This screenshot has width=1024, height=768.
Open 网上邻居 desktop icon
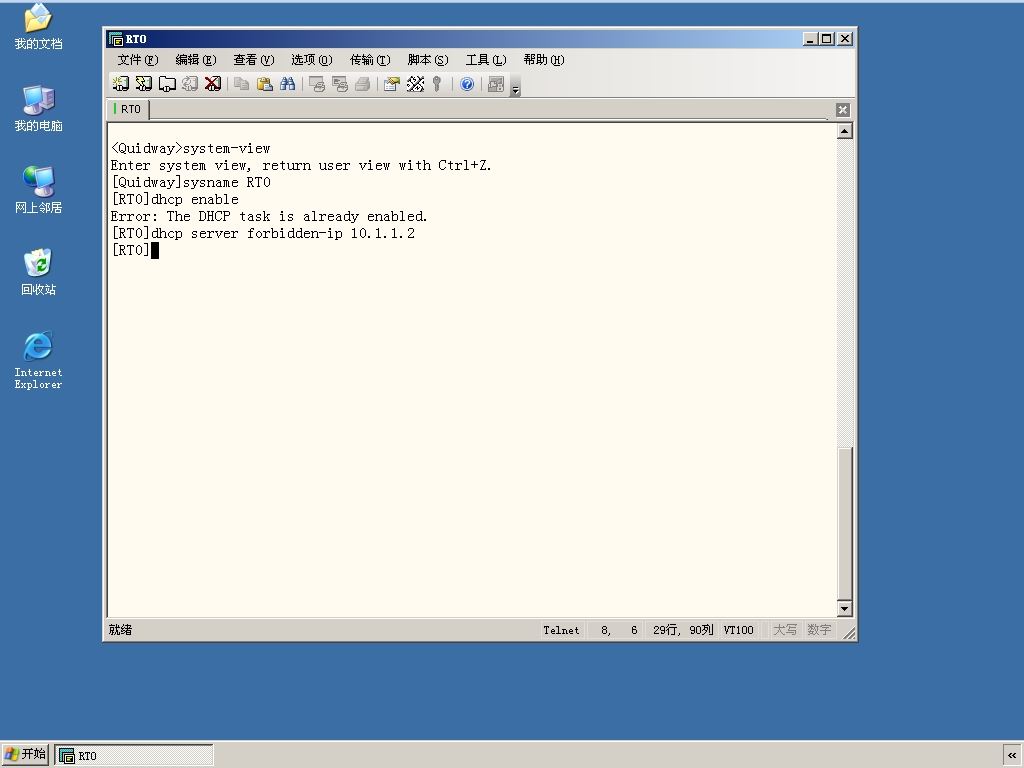click(x=38, y=190)
